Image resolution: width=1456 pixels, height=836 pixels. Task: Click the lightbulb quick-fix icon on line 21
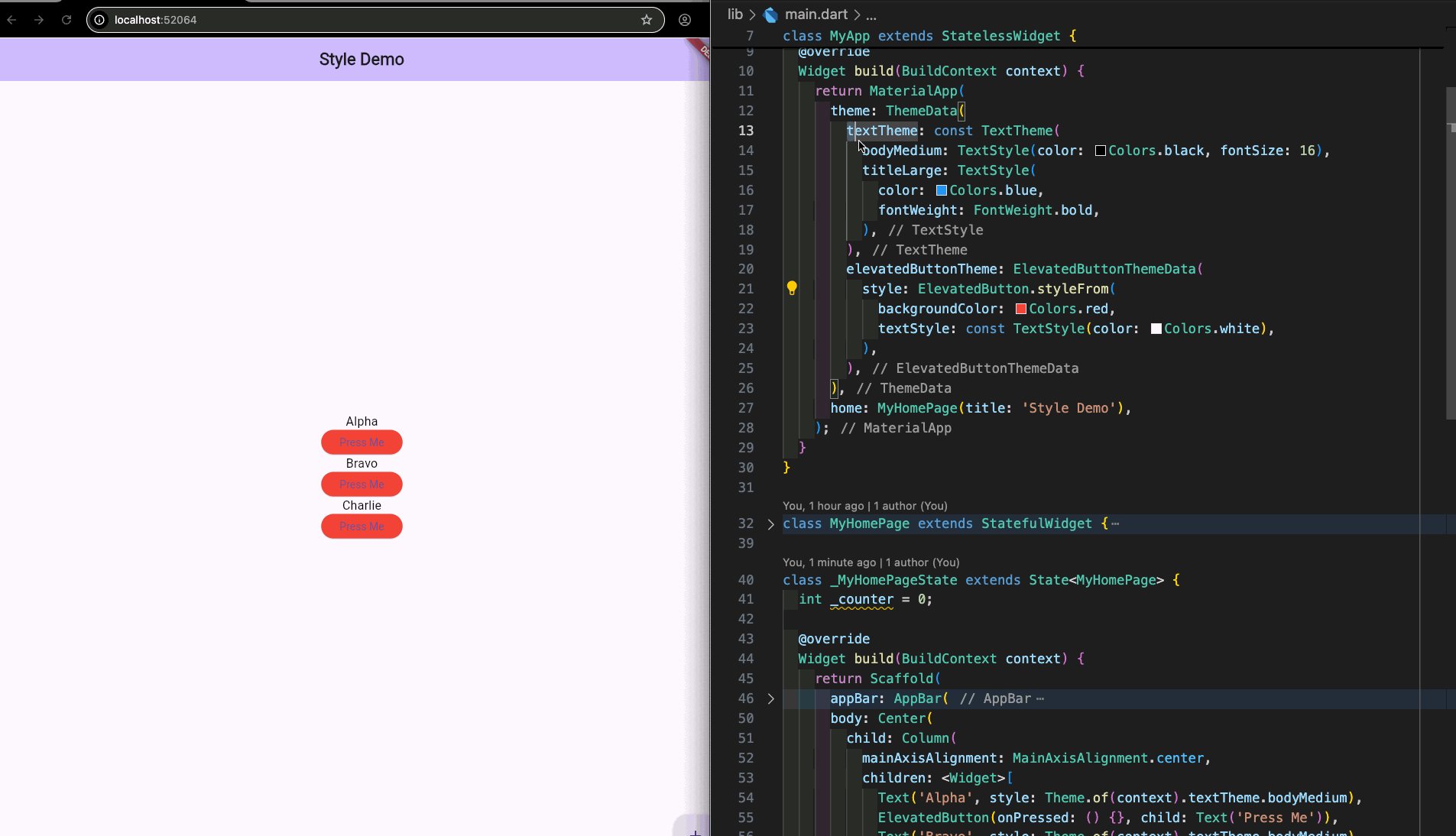pyautogui.click(x=792, y=288)
